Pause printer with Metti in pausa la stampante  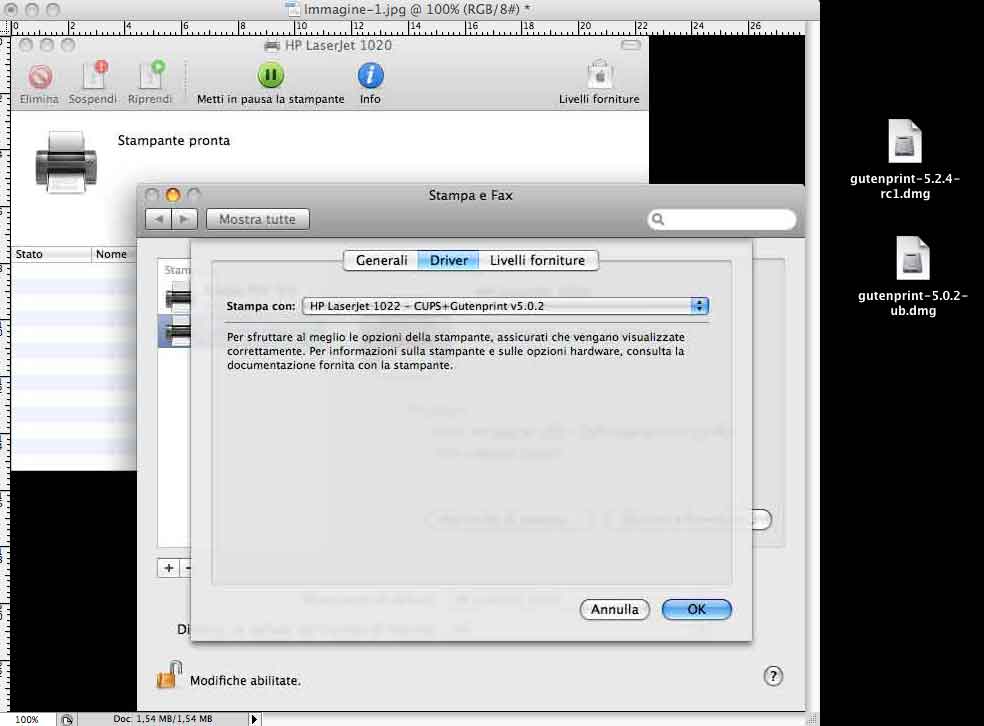[270, 75]
